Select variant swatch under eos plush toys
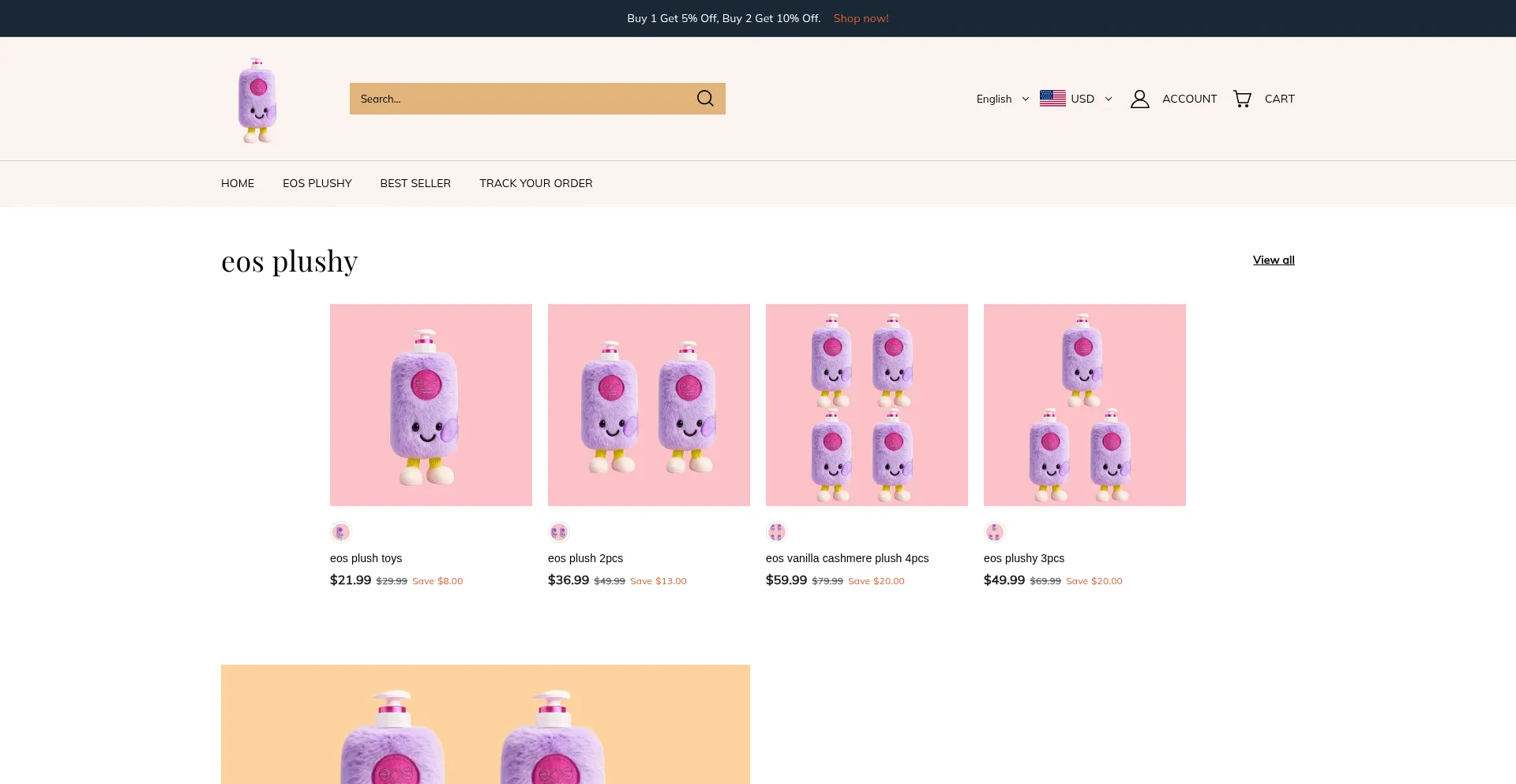 [x=340, y=532]
